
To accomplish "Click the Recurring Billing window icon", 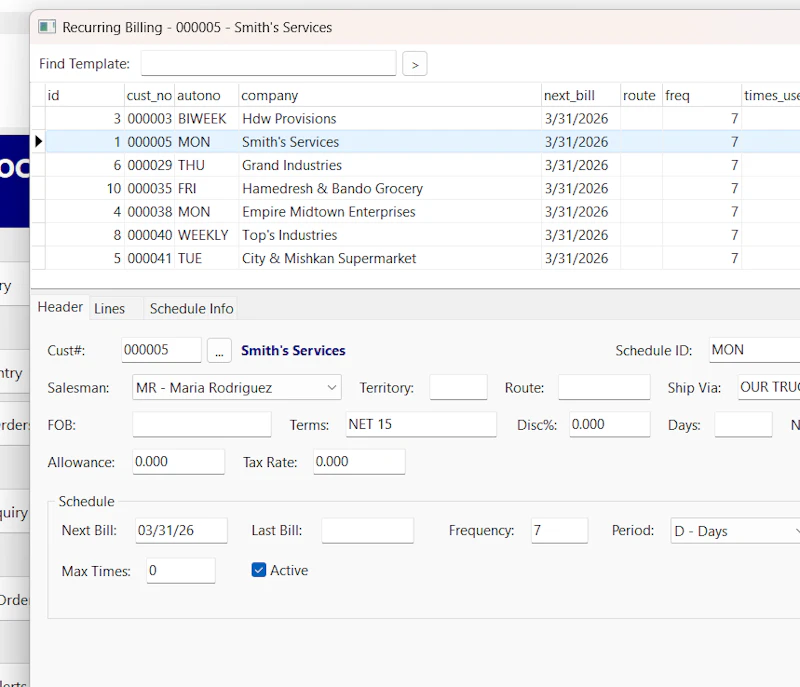I will point(47,27).
